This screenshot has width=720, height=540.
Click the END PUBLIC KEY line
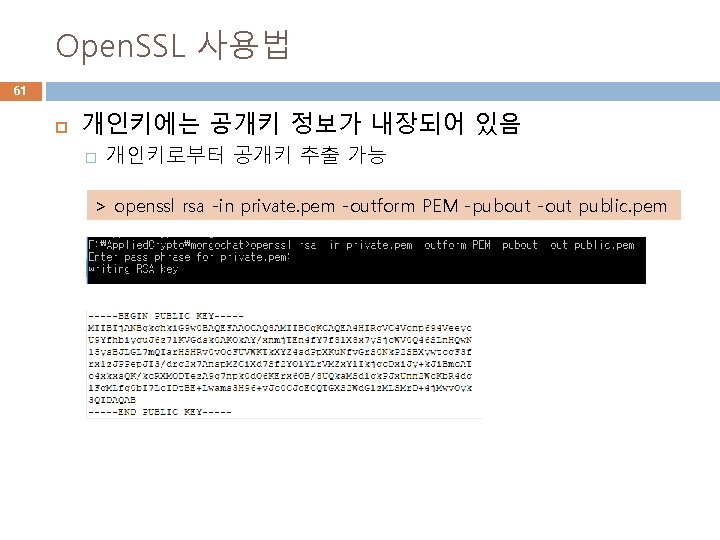[x=160, y=412]
